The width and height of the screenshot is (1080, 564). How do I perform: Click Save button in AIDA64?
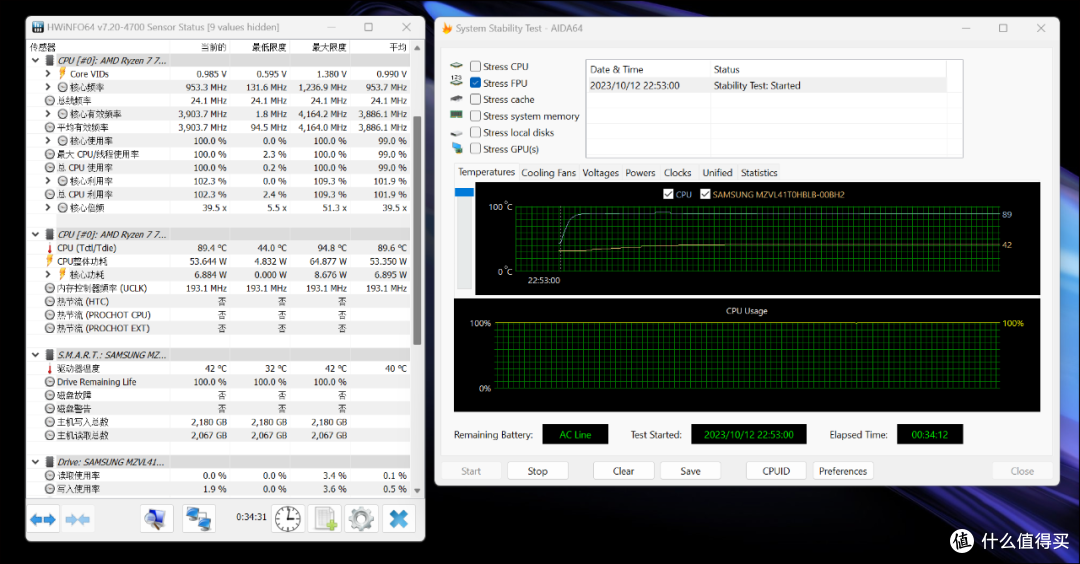pos(690,471)
